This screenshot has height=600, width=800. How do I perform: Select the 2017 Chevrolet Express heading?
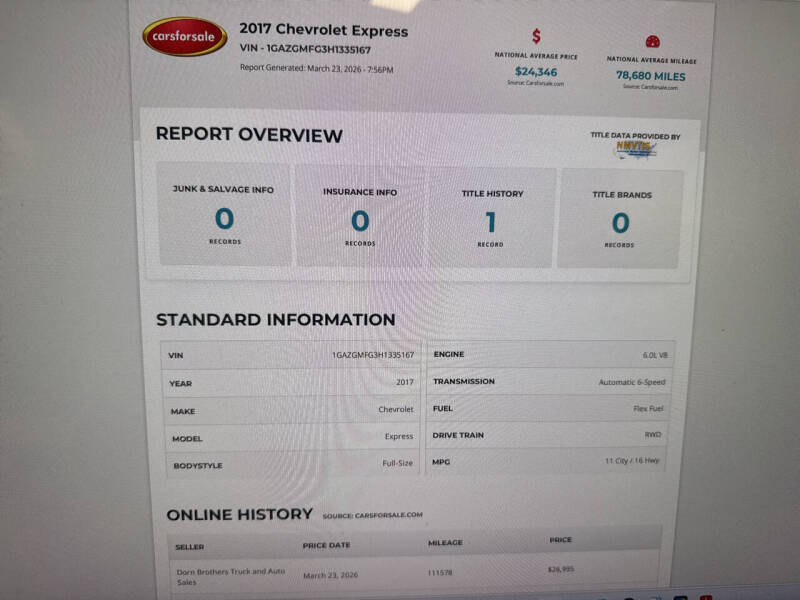point(323,30)
